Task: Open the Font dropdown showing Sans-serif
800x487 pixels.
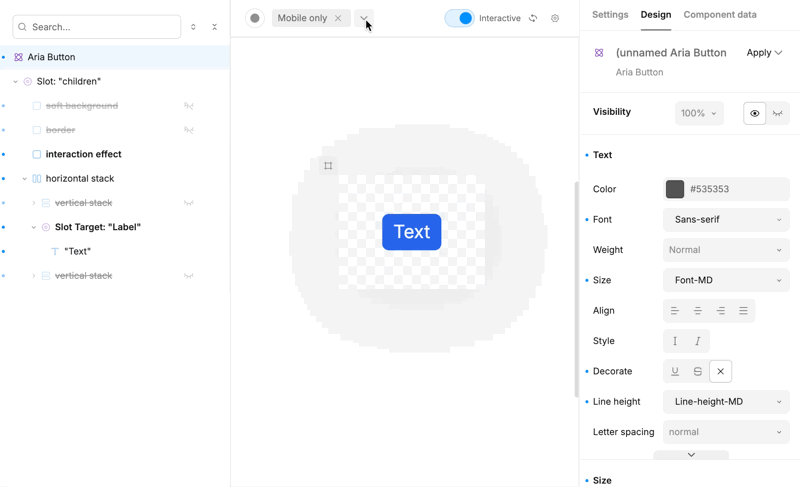Action: tap(726, 220)
